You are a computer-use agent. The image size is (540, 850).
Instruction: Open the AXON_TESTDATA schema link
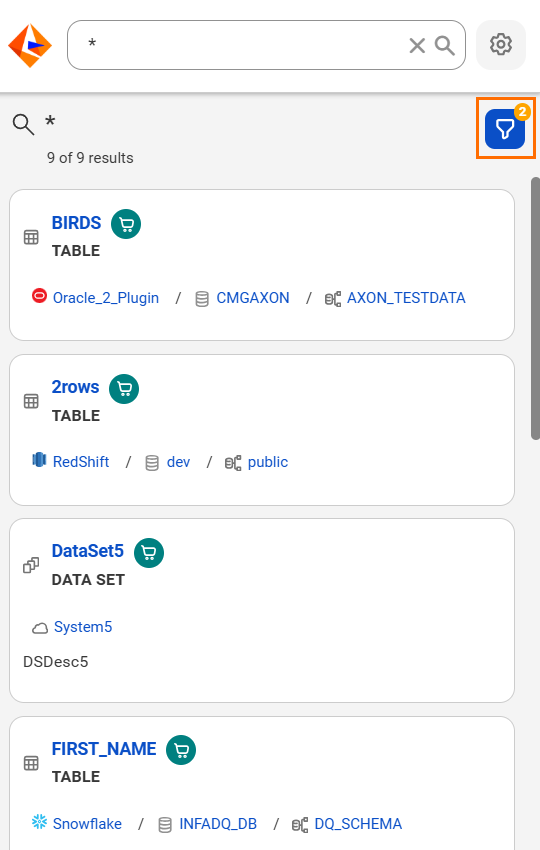tap(406, 298)
